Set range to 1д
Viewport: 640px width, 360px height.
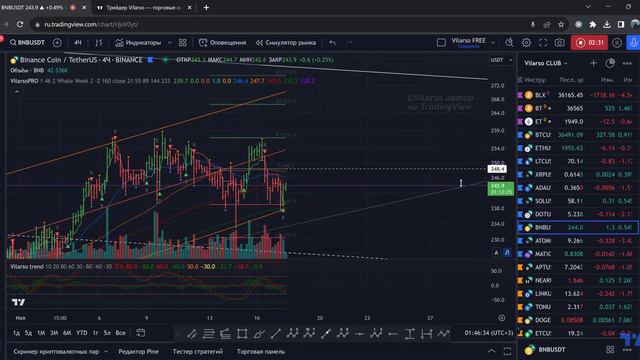16,333
